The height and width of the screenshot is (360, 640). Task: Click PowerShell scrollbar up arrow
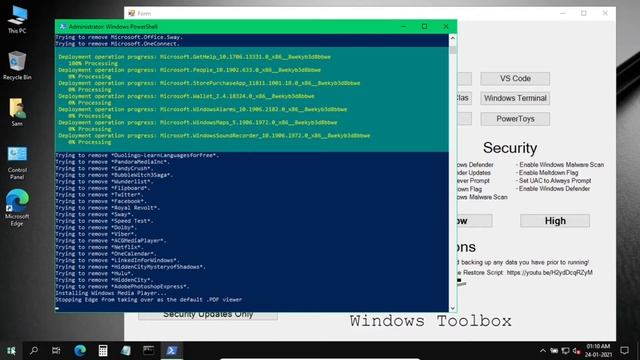(x=452, y=38)
